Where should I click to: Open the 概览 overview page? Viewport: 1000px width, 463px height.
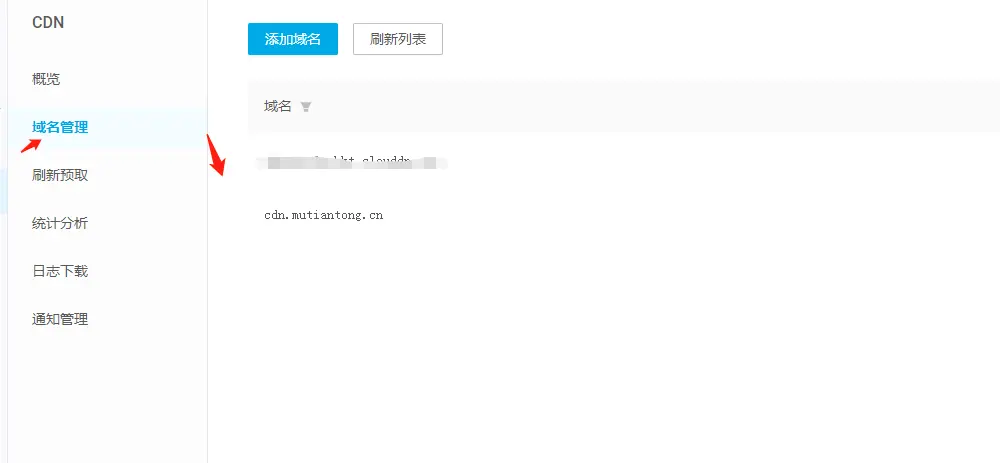(46, 80)
